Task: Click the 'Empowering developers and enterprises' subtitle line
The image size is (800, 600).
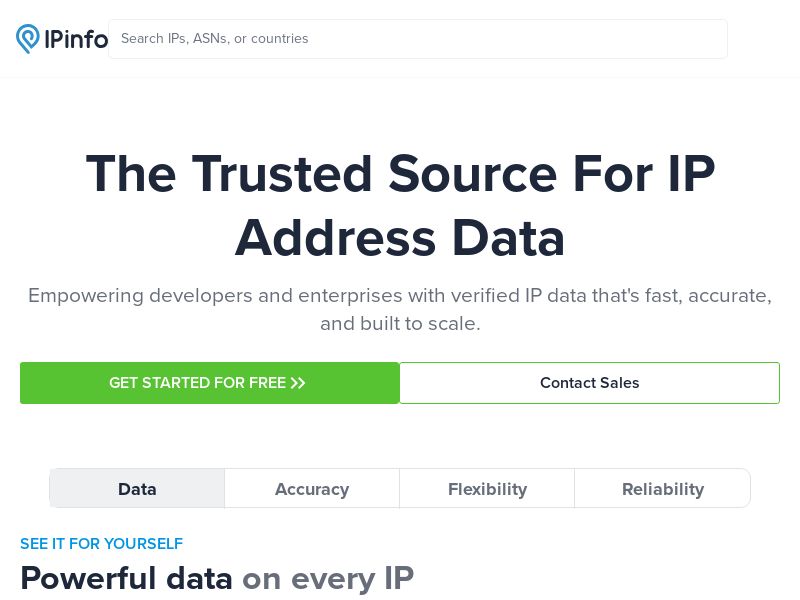Action: click(x=400, y=296)
